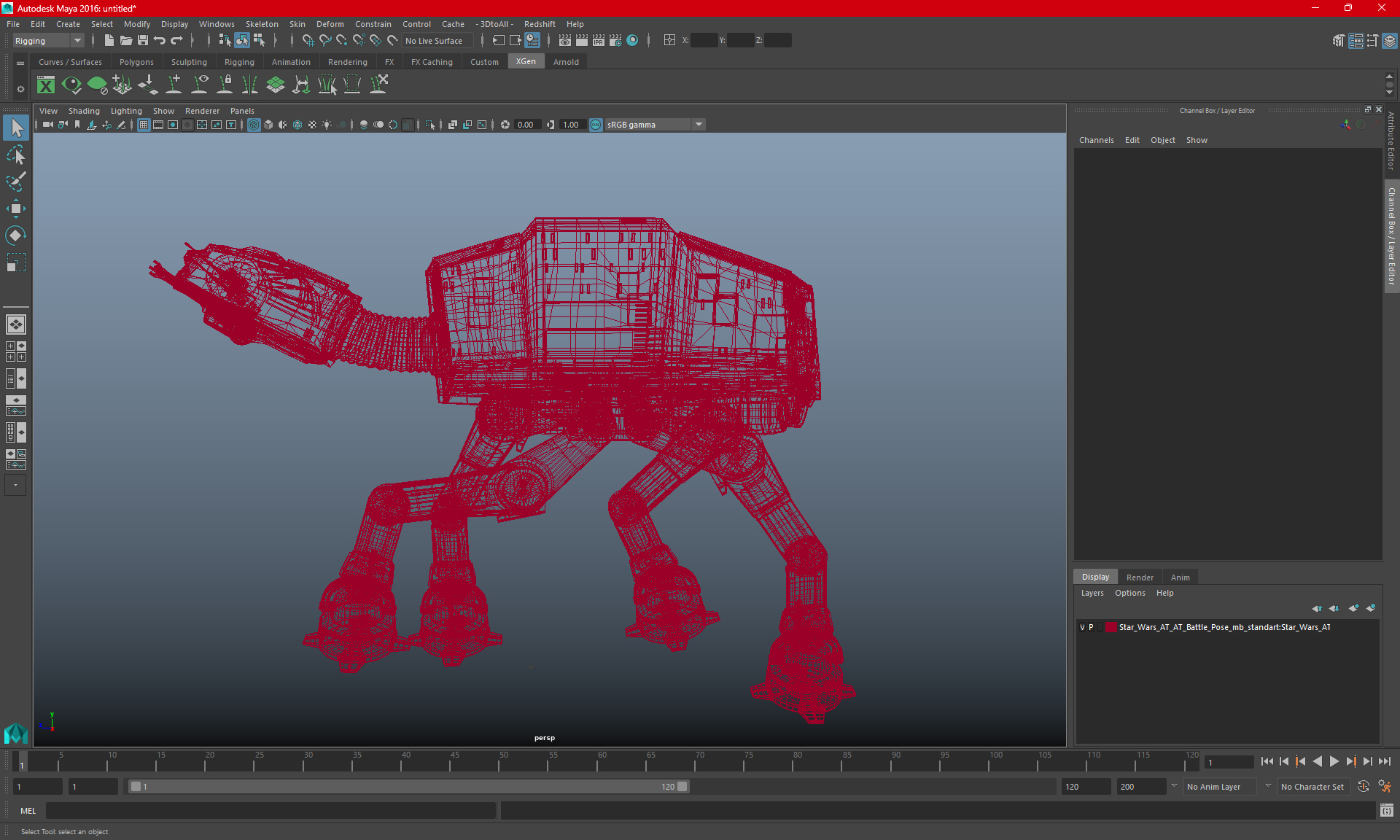
Task: Click the red layer color swatch
Action: click(x=1111, y=627)
